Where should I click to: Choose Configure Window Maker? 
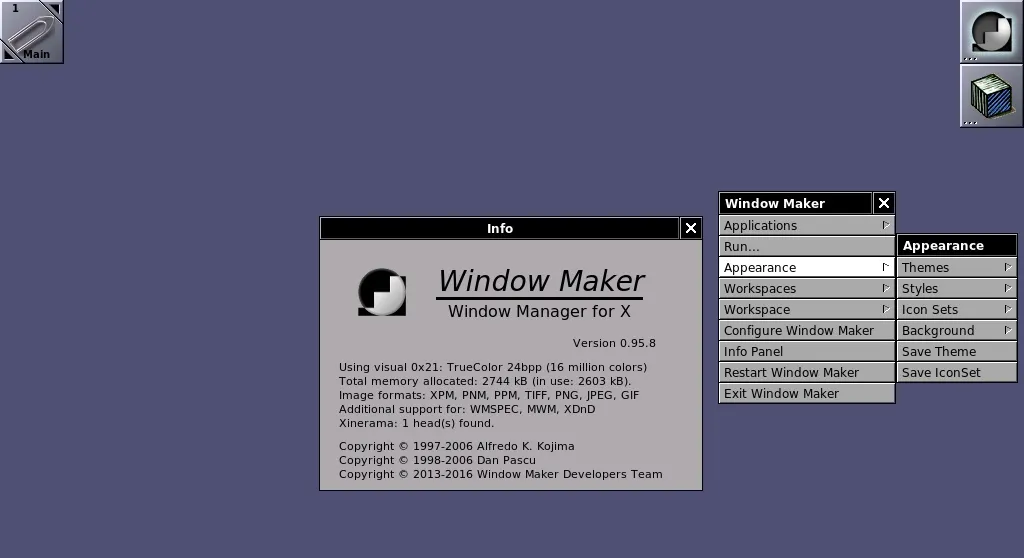point(806,330)
